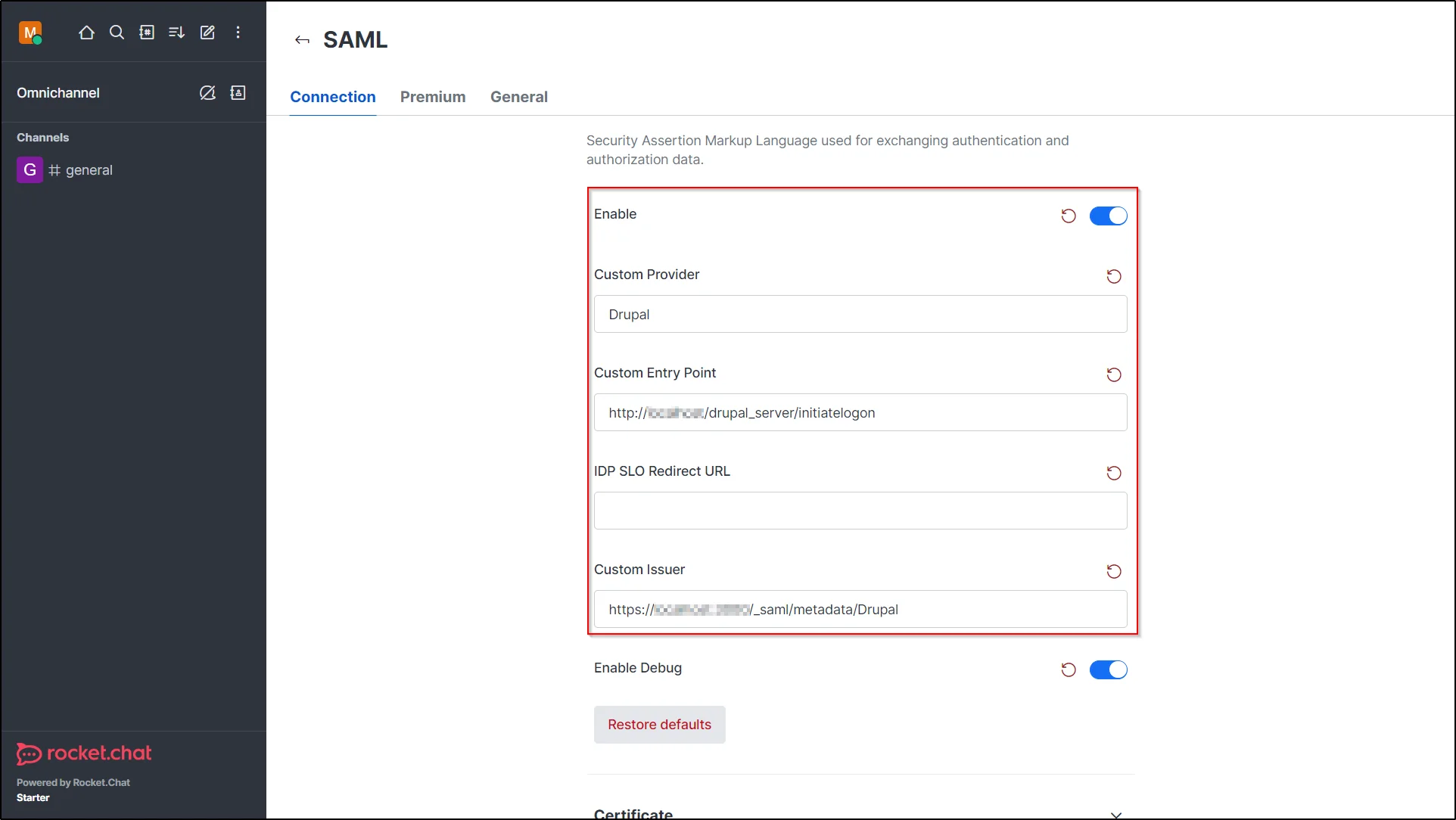Image resolution: width=1456 pixels, height=820 pixels.
Task: Click the rocket.chat logo
Action: [84, 753]
